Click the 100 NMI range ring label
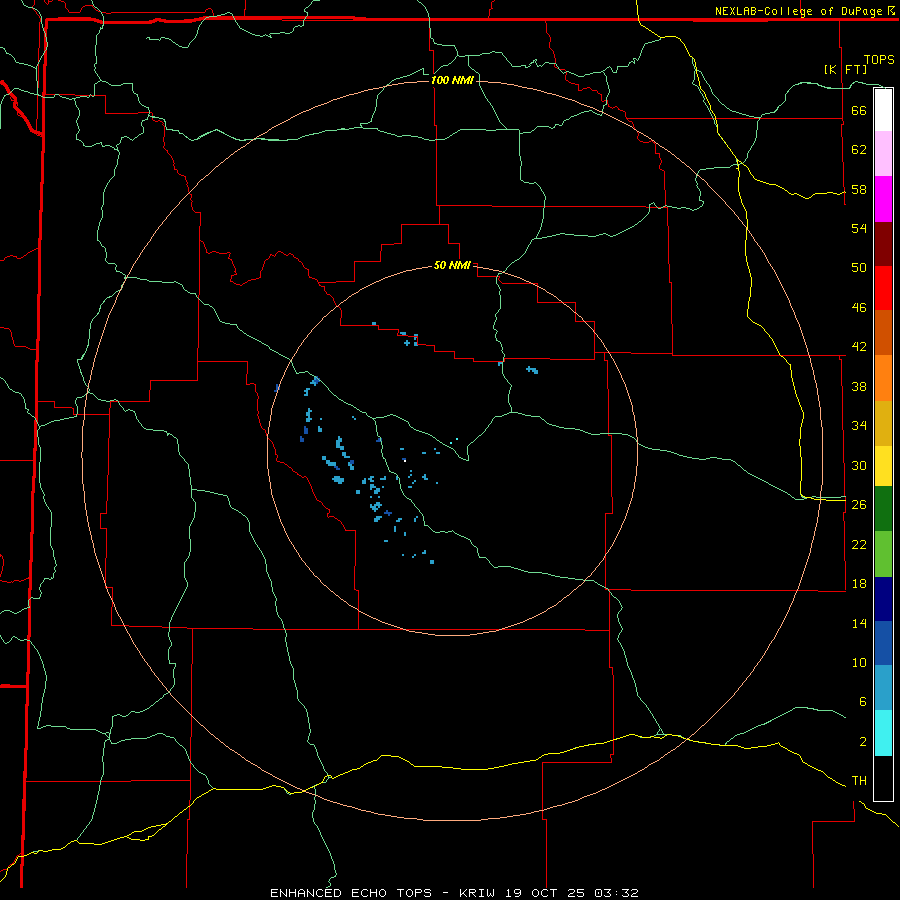This screenshot has width=900, height=900. coord(452,80)
